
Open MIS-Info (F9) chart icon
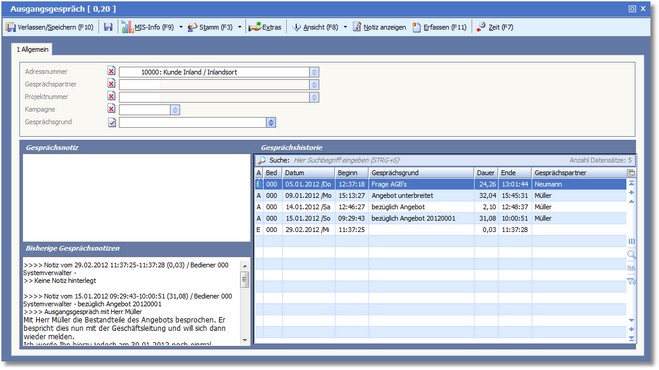click(127, 27)
